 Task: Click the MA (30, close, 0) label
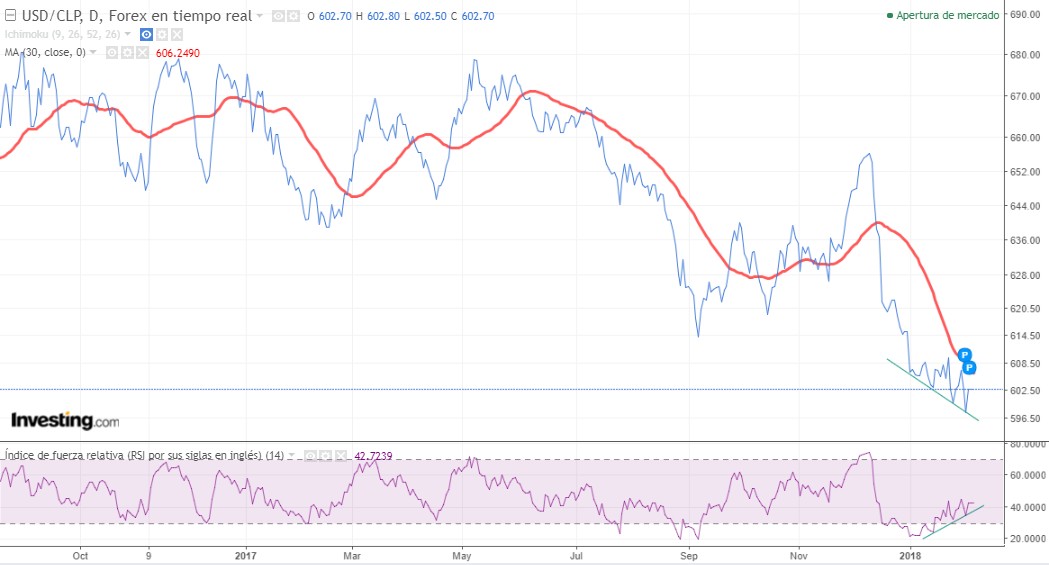tap(45, 52)
